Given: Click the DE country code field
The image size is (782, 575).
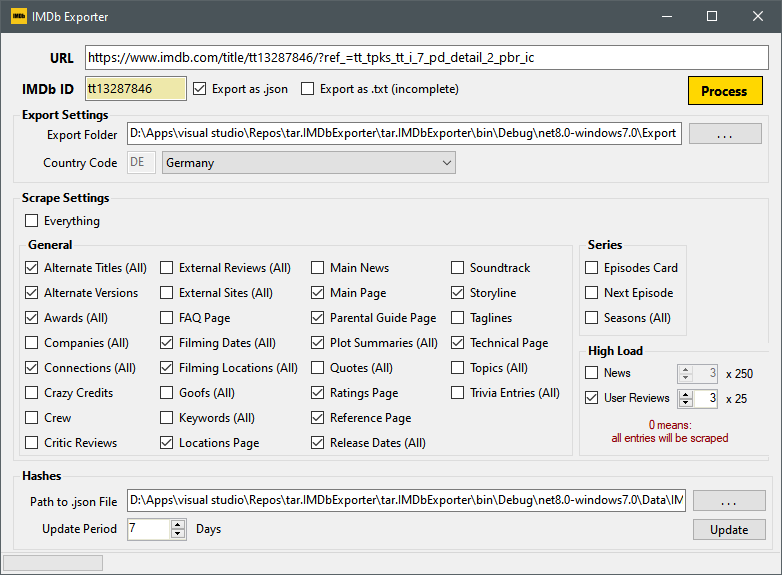Looking at the screenshot, I should pos(141,163).
